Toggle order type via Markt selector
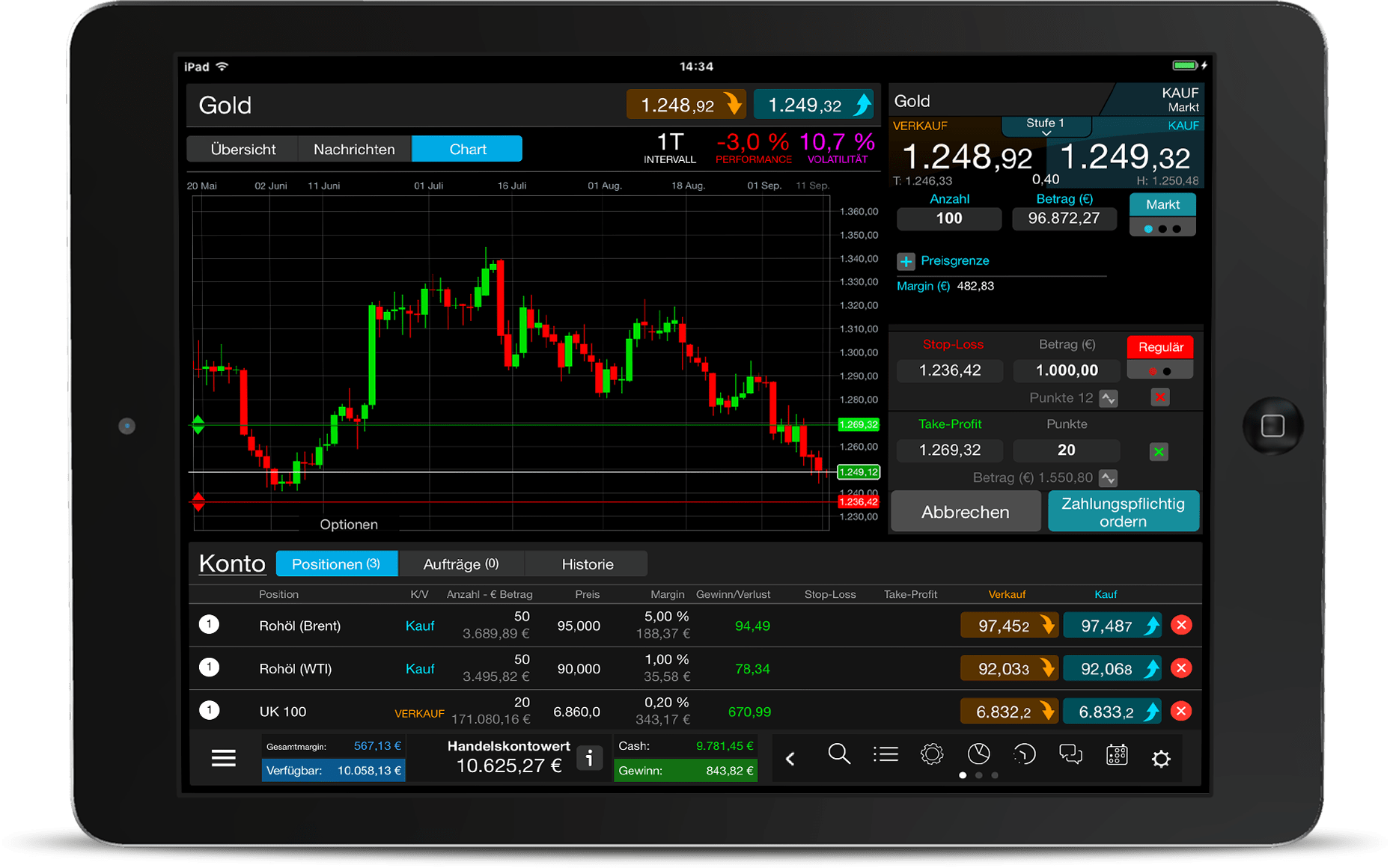 point(1162,214)
